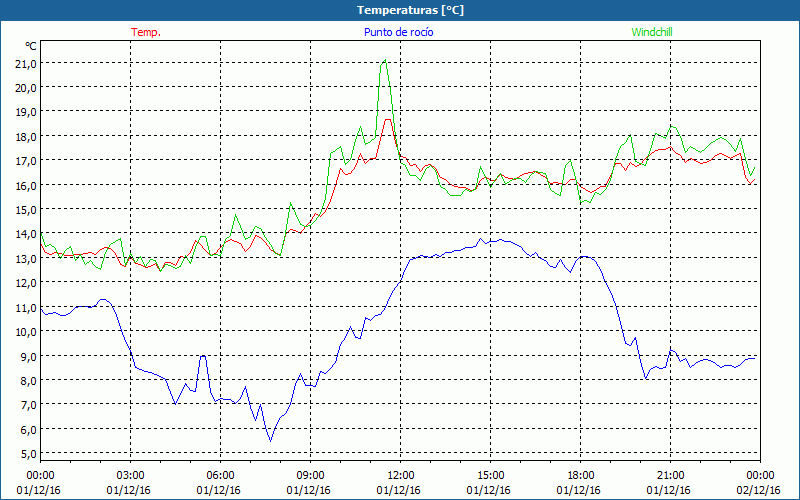Click the '19,0' y-axis value
The width and height of the screenshot is (800, 500).
27,112
